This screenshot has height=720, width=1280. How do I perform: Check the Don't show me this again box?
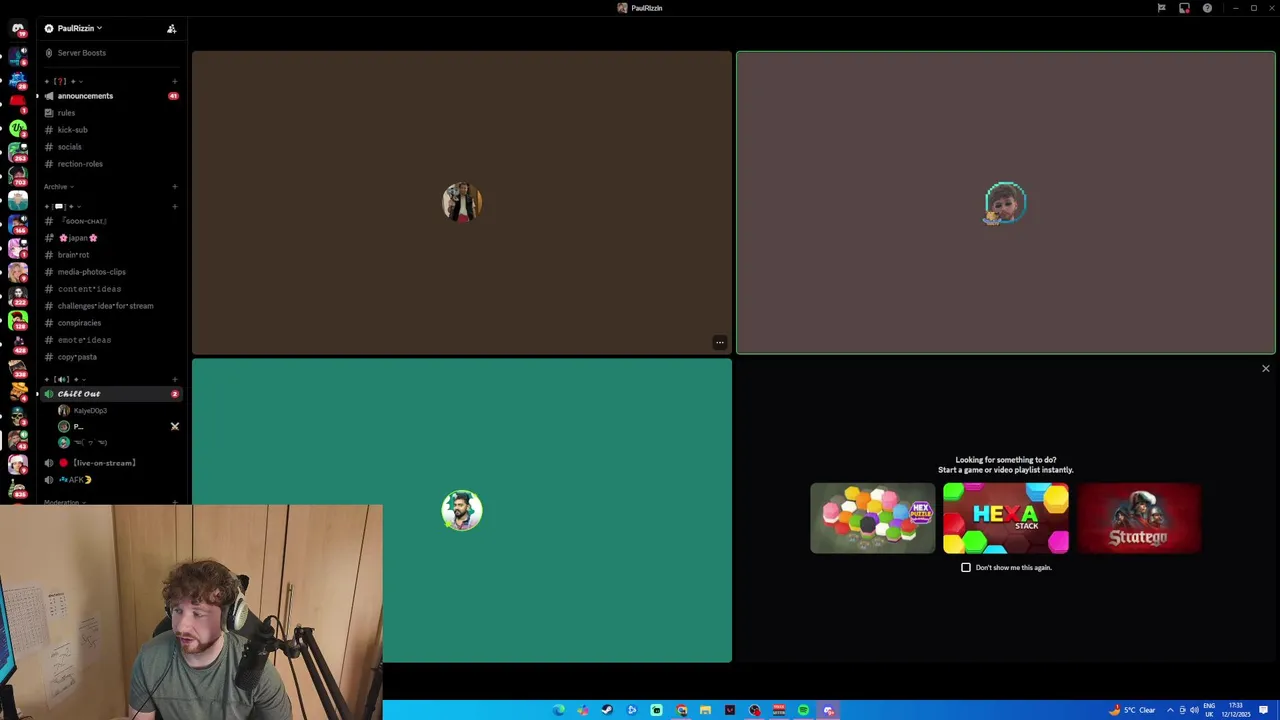point(966,568)
